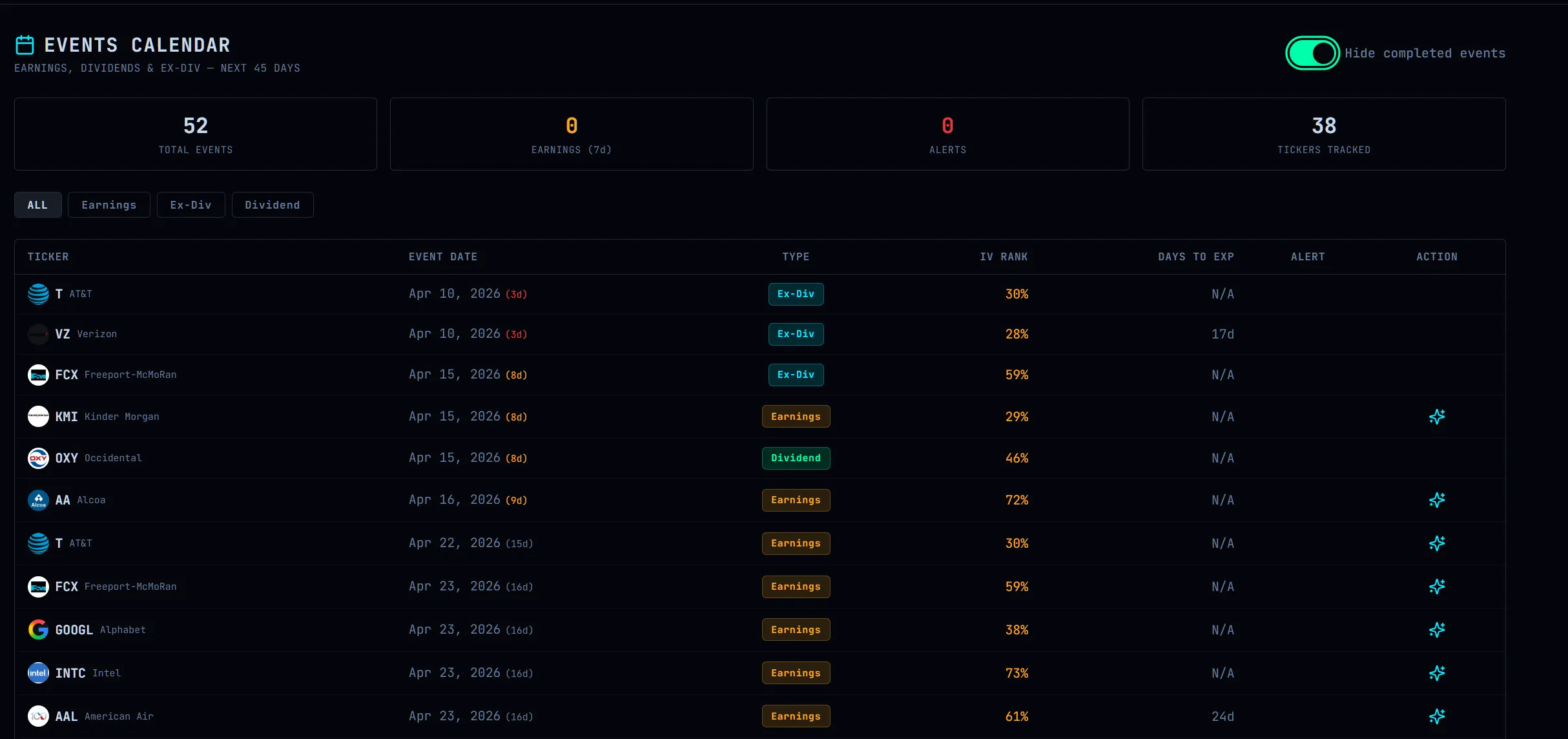Open the sparkle action for AT&T Apr 22 earnings
The width and height of the screenshot is (1568, 739).
pyautogui.click(x=1437, y=543)
